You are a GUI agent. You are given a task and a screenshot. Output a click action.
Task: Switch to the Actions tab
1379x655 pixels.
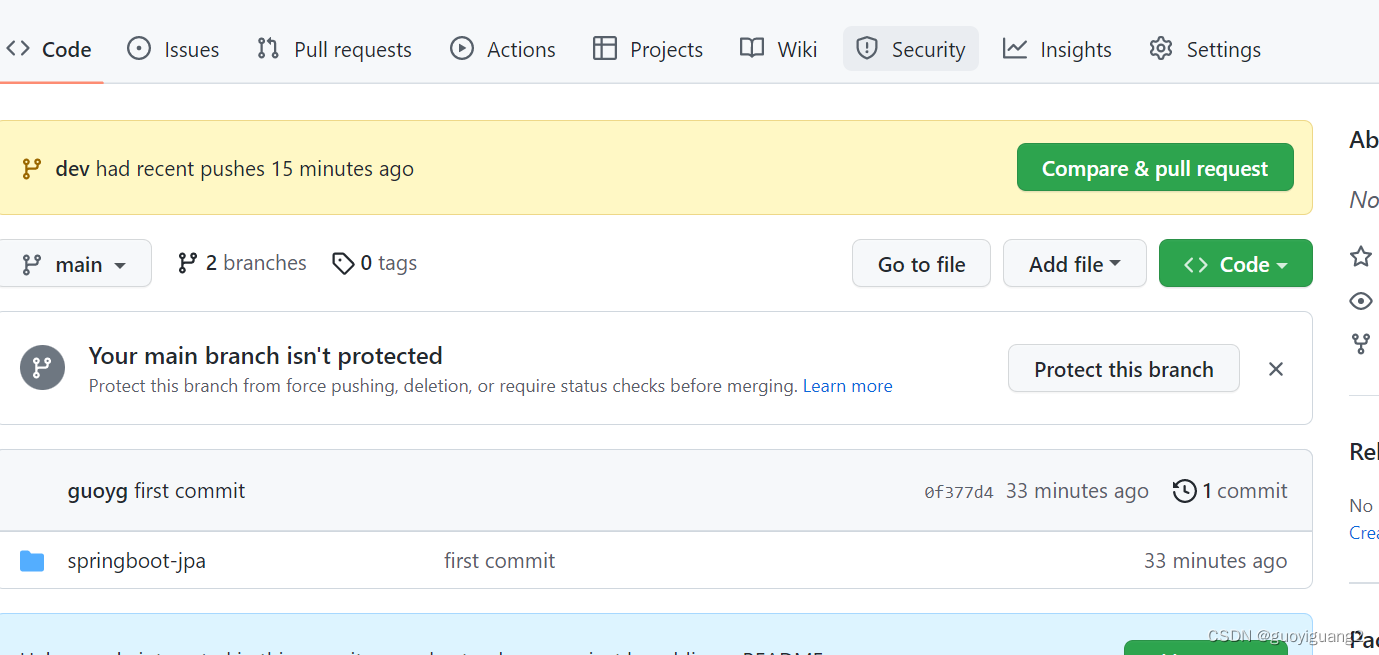coord(503,49)
